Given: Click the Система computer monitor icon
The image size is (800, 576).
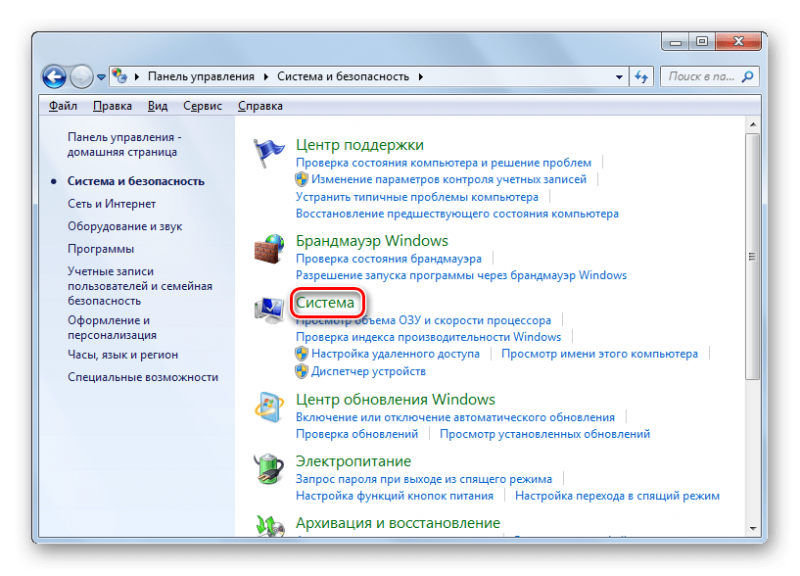Looking at the screenshot, I should pyautogui.click(x=269, y=310).
